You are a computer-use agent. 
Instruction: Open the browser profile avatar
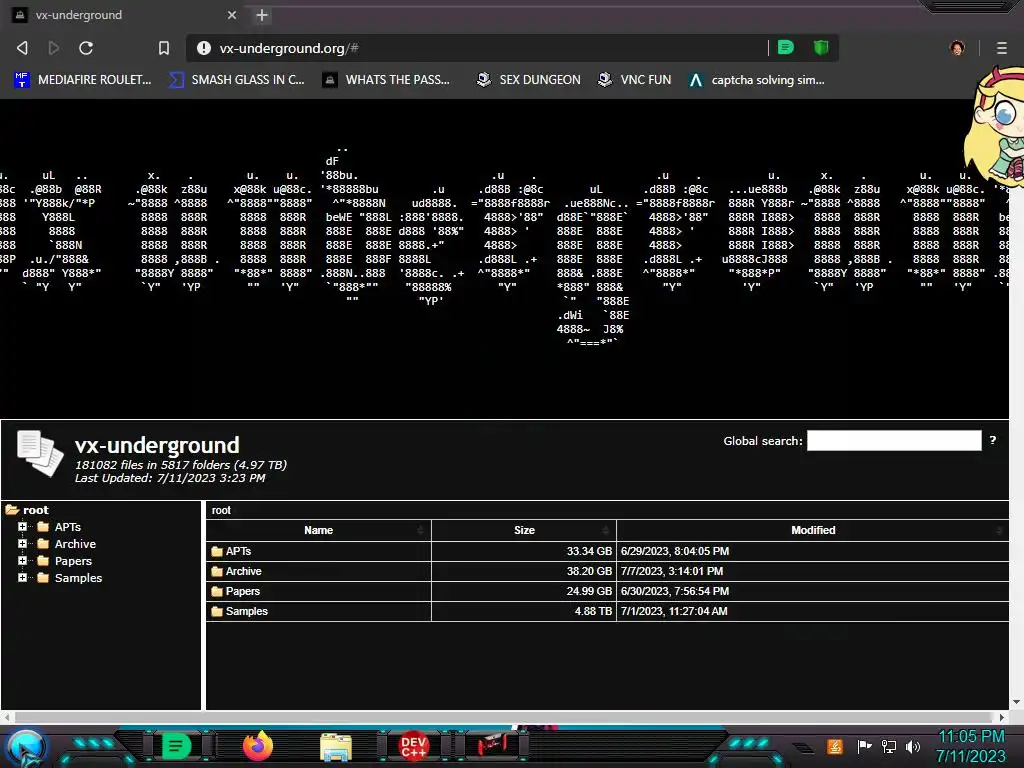coord(957,48)
